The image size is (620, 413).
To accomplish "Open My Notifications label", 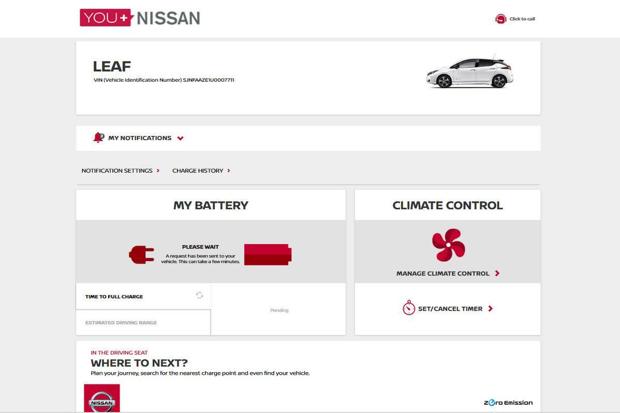I will click(x=140, y=138).
